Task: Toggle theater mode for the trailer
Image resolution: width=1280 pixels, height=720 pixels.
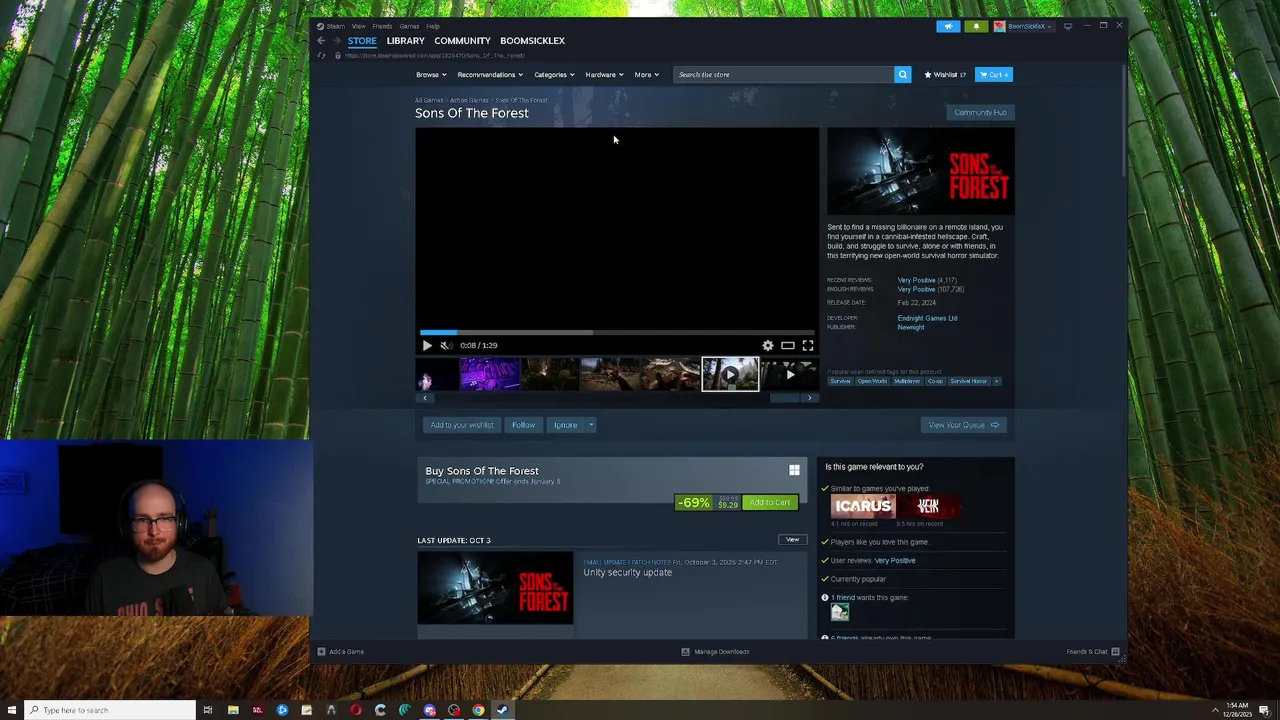Action: pyautogui.click(x=788, y=345)
